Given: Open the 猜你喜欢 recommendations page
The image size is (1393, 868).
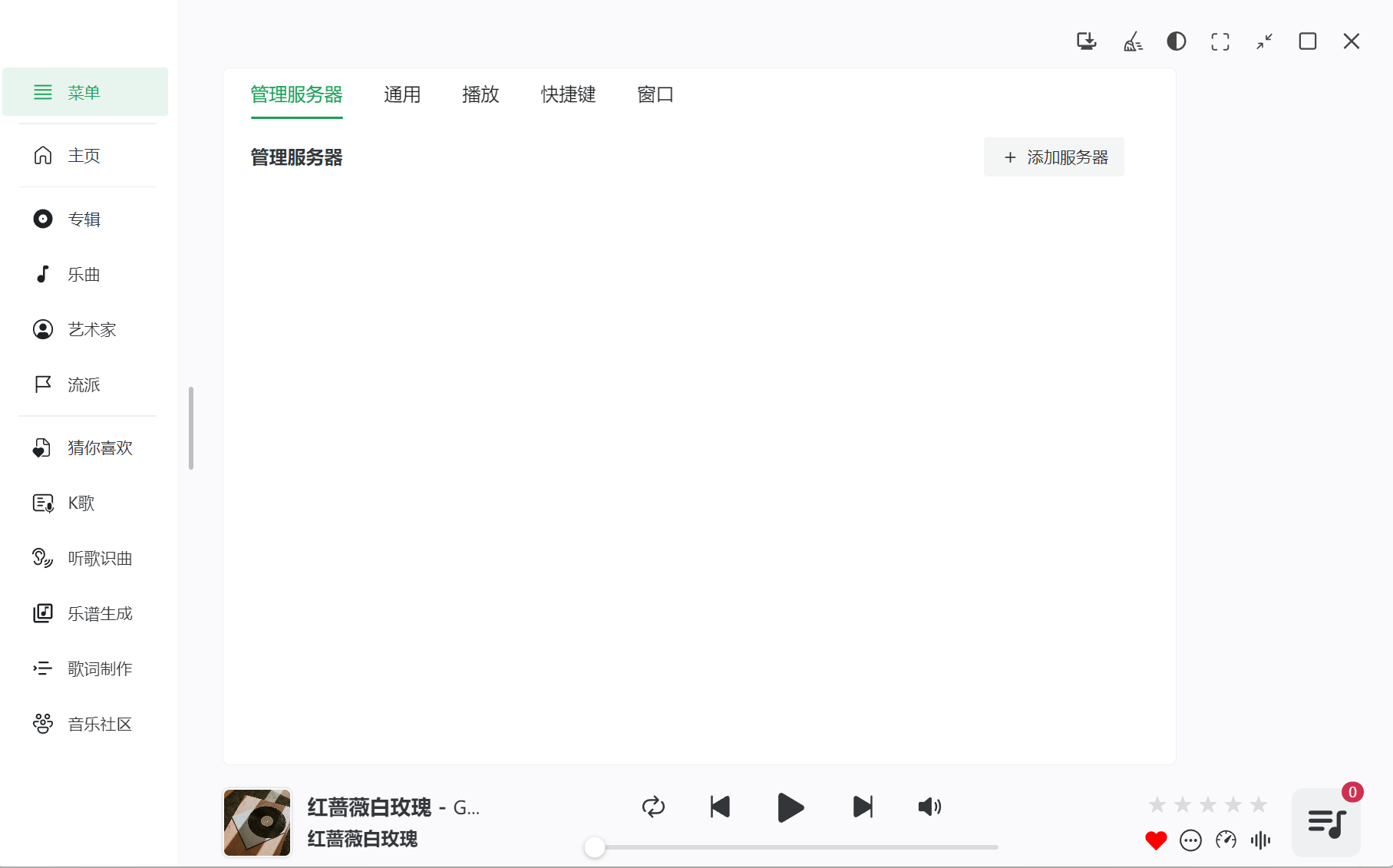Looking at the screenshot, I should (98, 447).
